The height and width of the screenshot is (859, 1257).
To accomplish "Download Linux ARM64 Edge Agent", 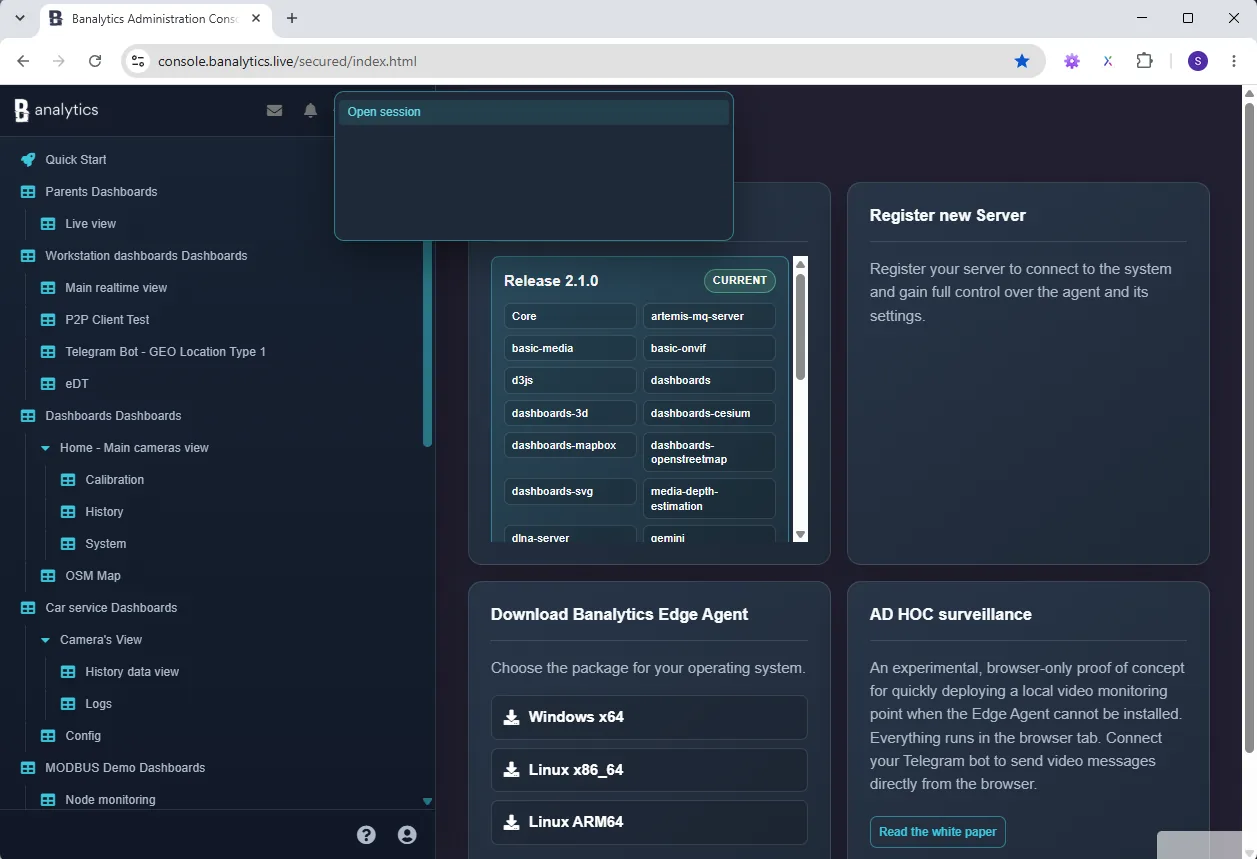I will [649, 822].
